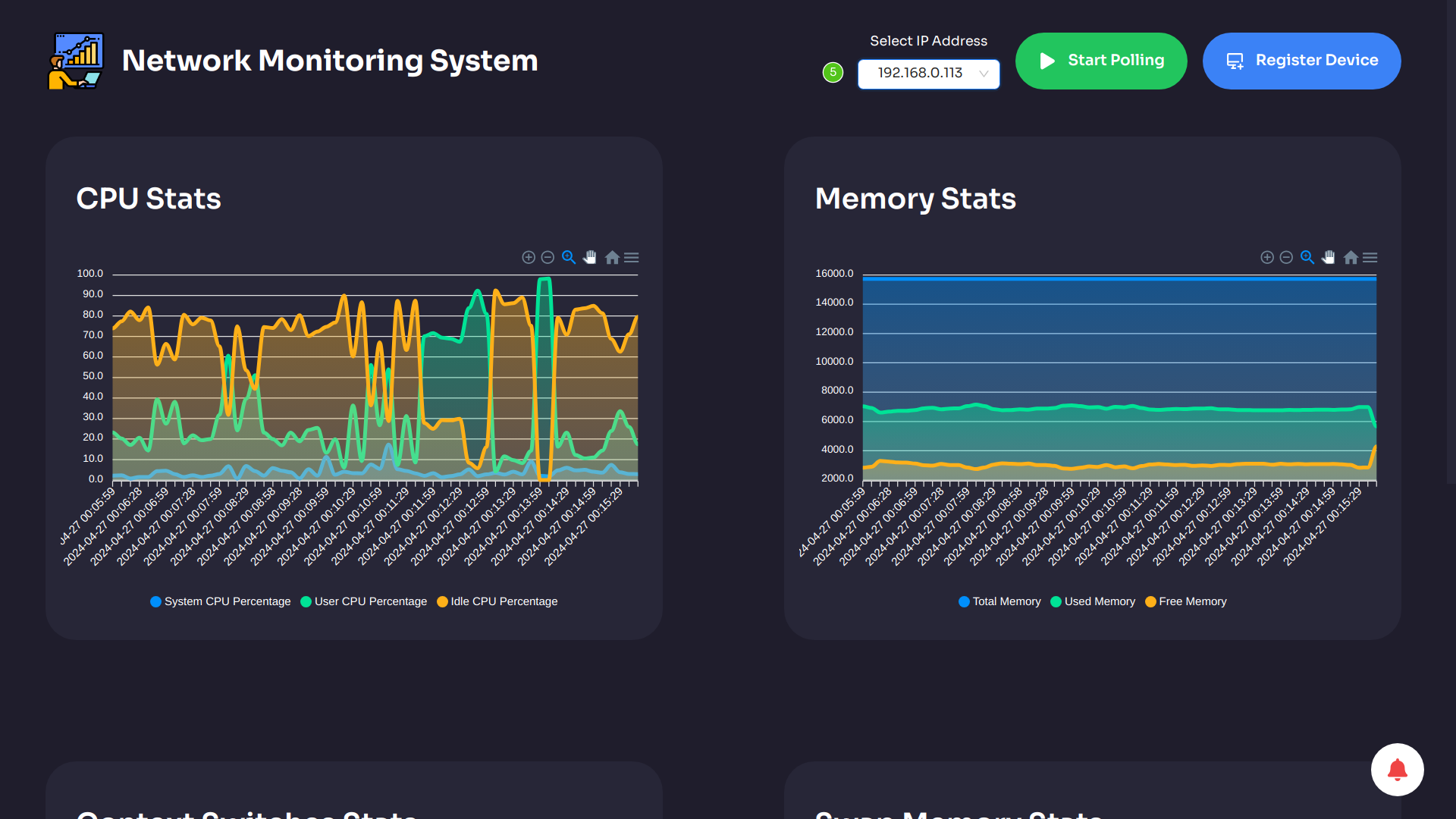The image size is (1456, 819).
Task: Open the hamburger menu on Memory Stats chart
Action: pyautogui.click(x=1370, y=258)
